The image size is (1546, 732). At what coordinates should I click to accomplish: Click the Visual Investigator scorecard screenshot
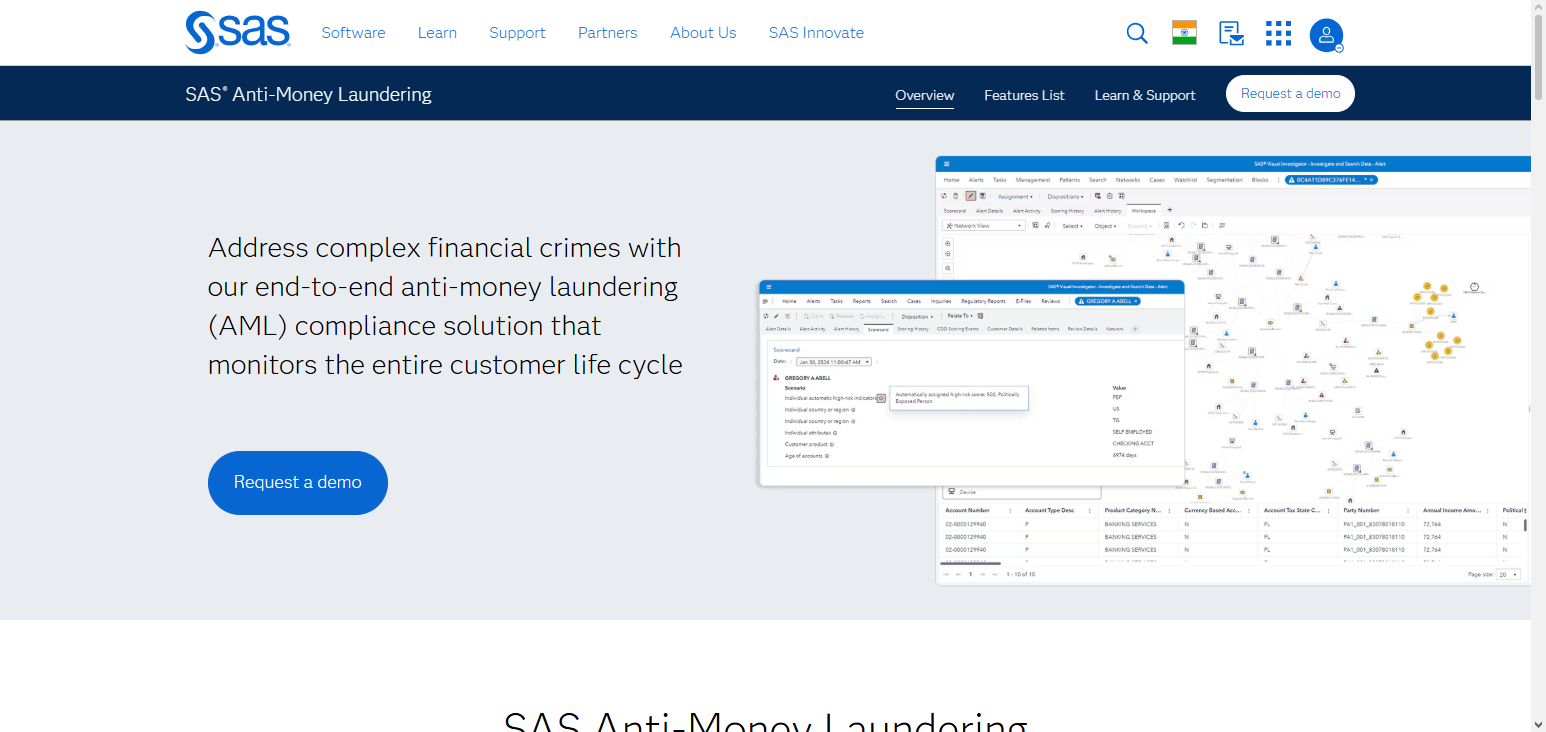click(970, 383)
